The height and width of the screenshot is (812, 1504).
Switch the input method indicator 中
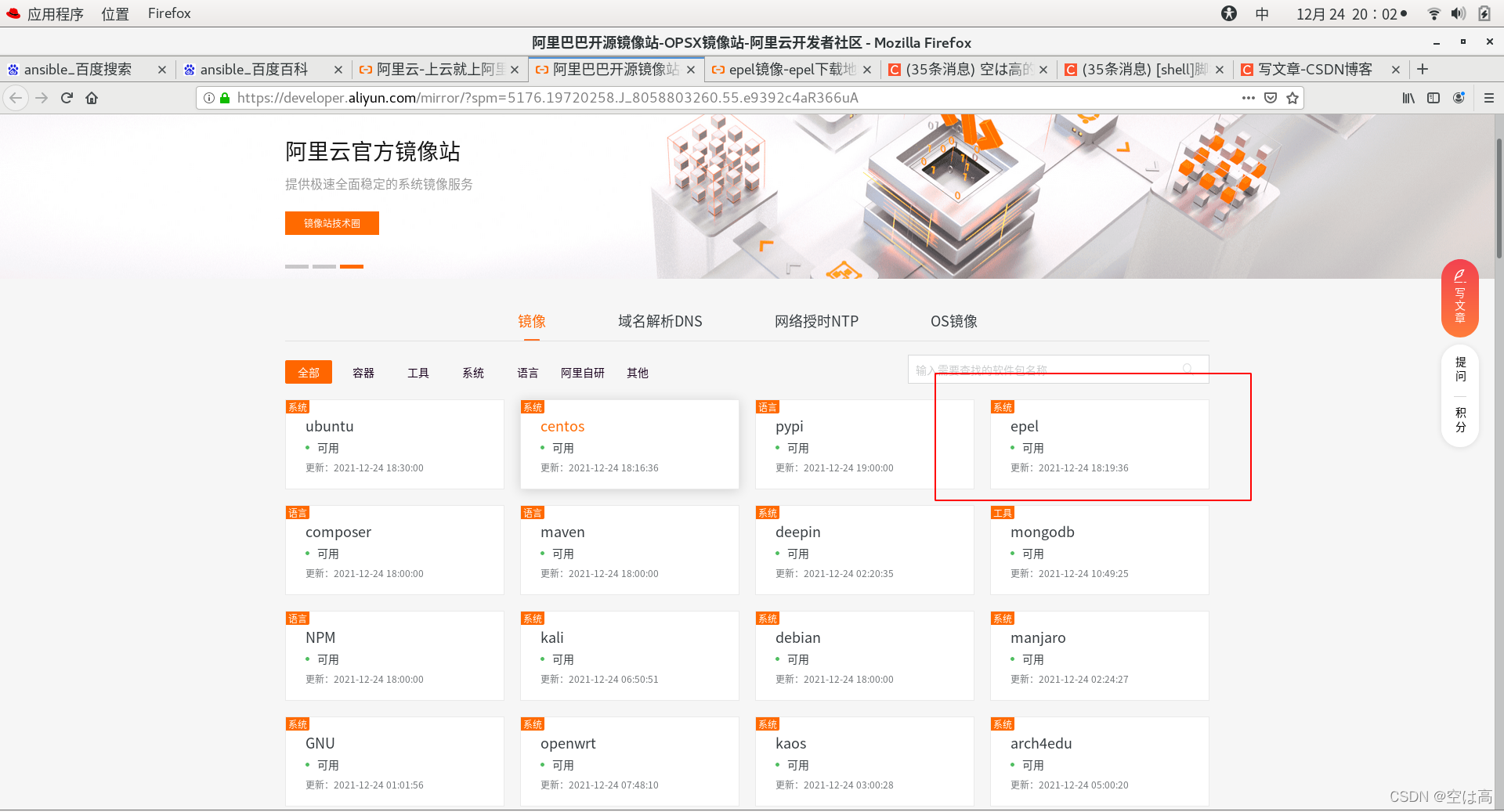[1262, 13]
